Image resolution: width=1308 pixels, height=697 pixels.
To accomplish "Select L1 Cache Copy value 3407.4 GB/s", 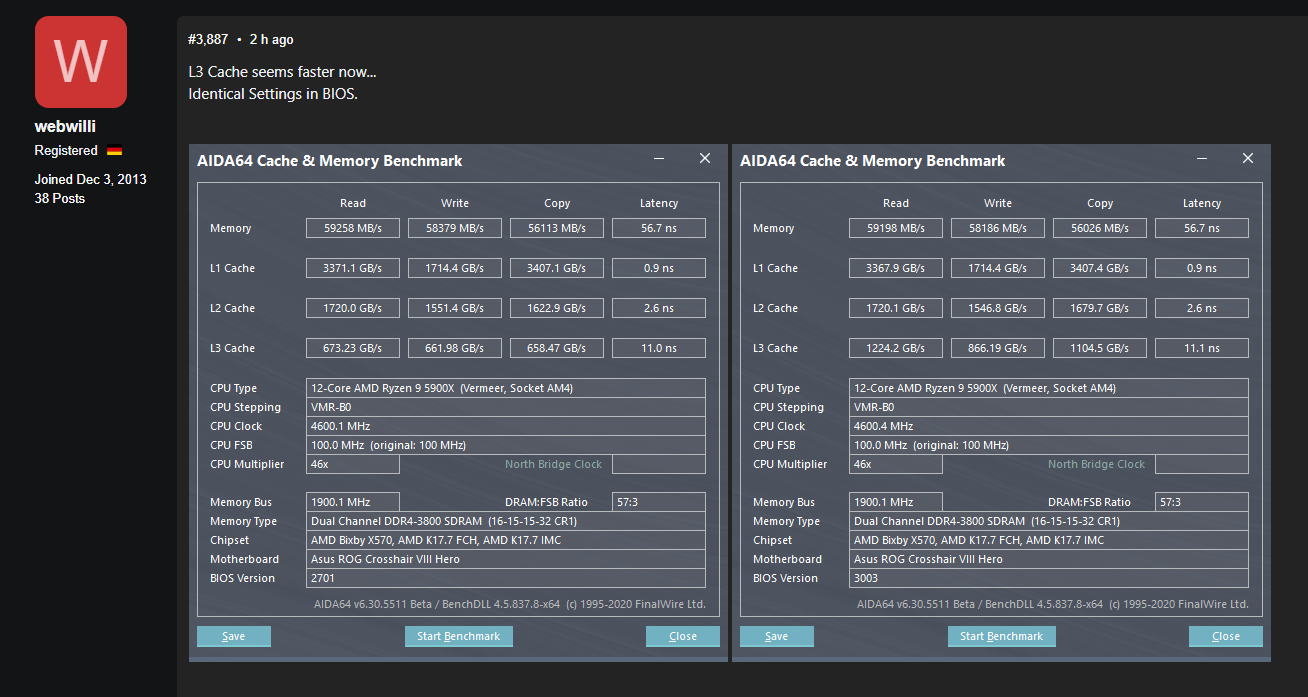I will click(x=1100, y=268).
